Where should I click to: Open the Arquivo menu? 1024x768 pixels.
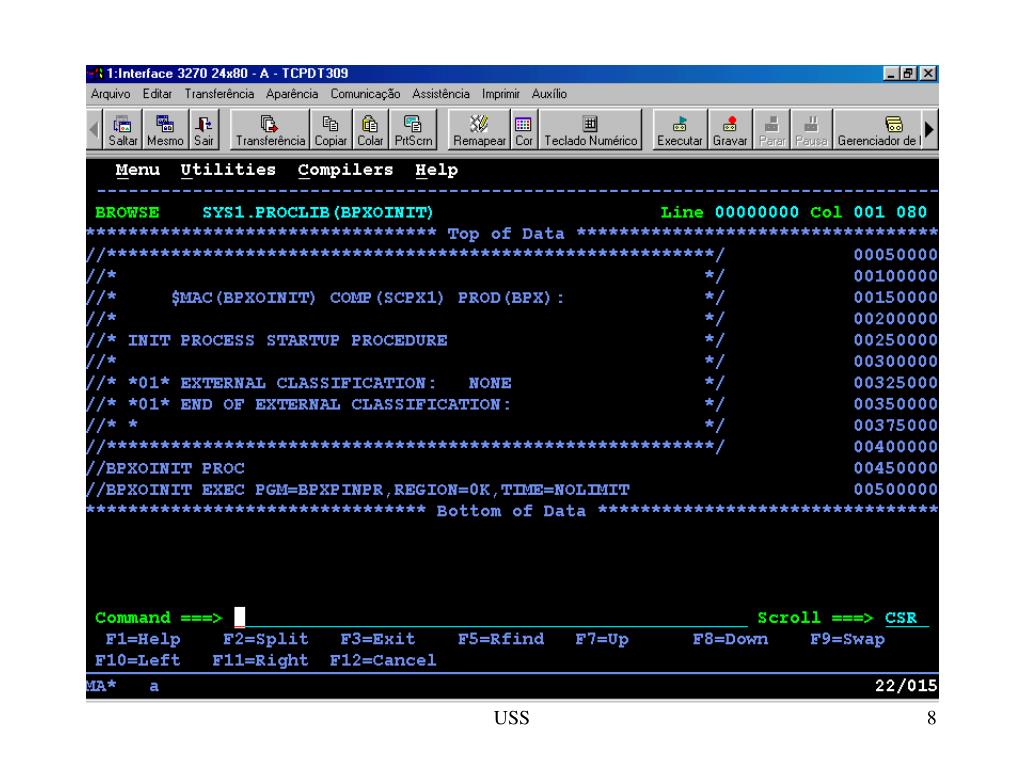(110, 94)
